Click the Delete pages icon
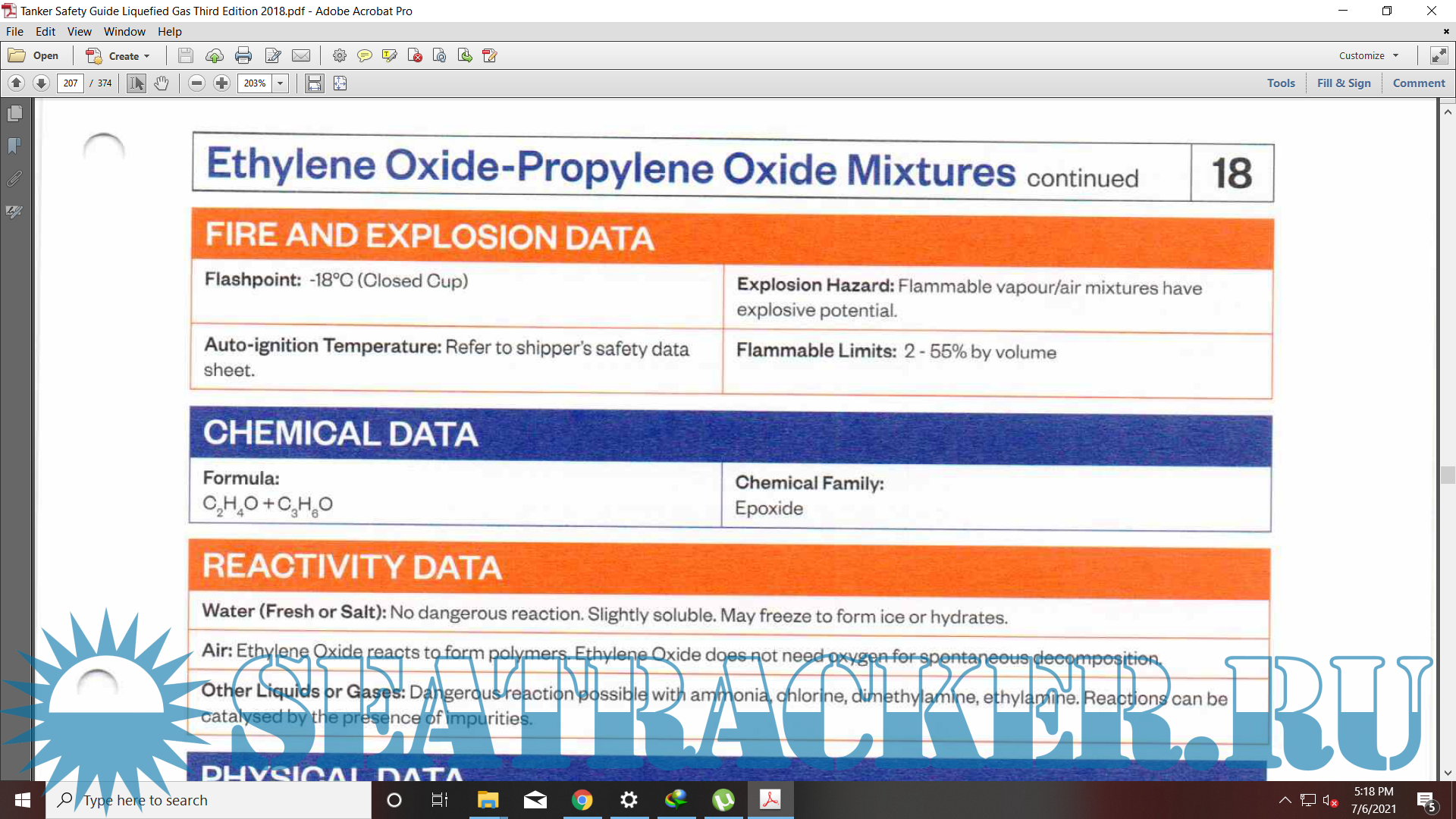1456x819 pixels. pyautogui.click(x=415, y=55)
